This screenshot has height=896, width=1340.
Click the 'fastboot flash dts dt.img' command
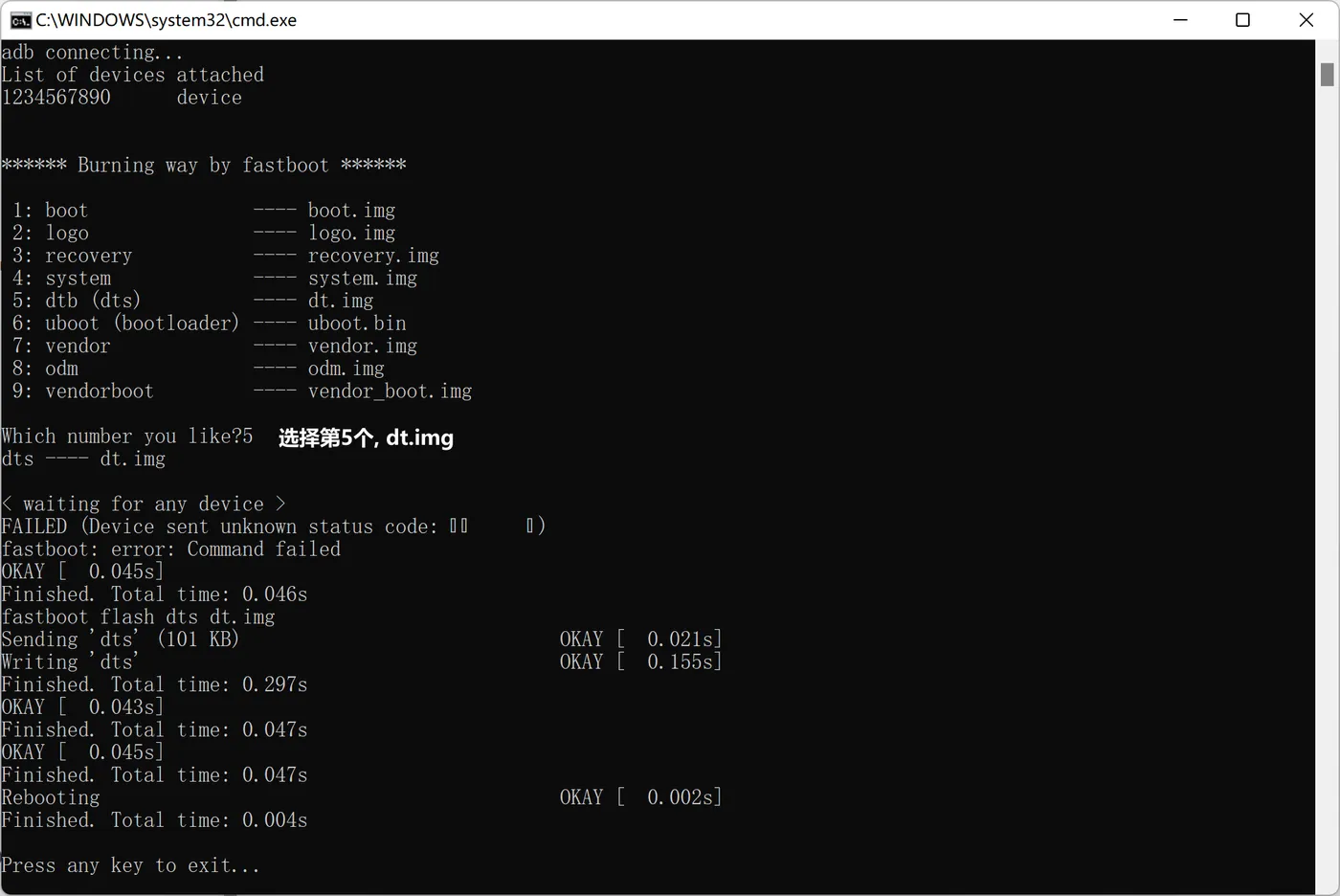(138, 617)
